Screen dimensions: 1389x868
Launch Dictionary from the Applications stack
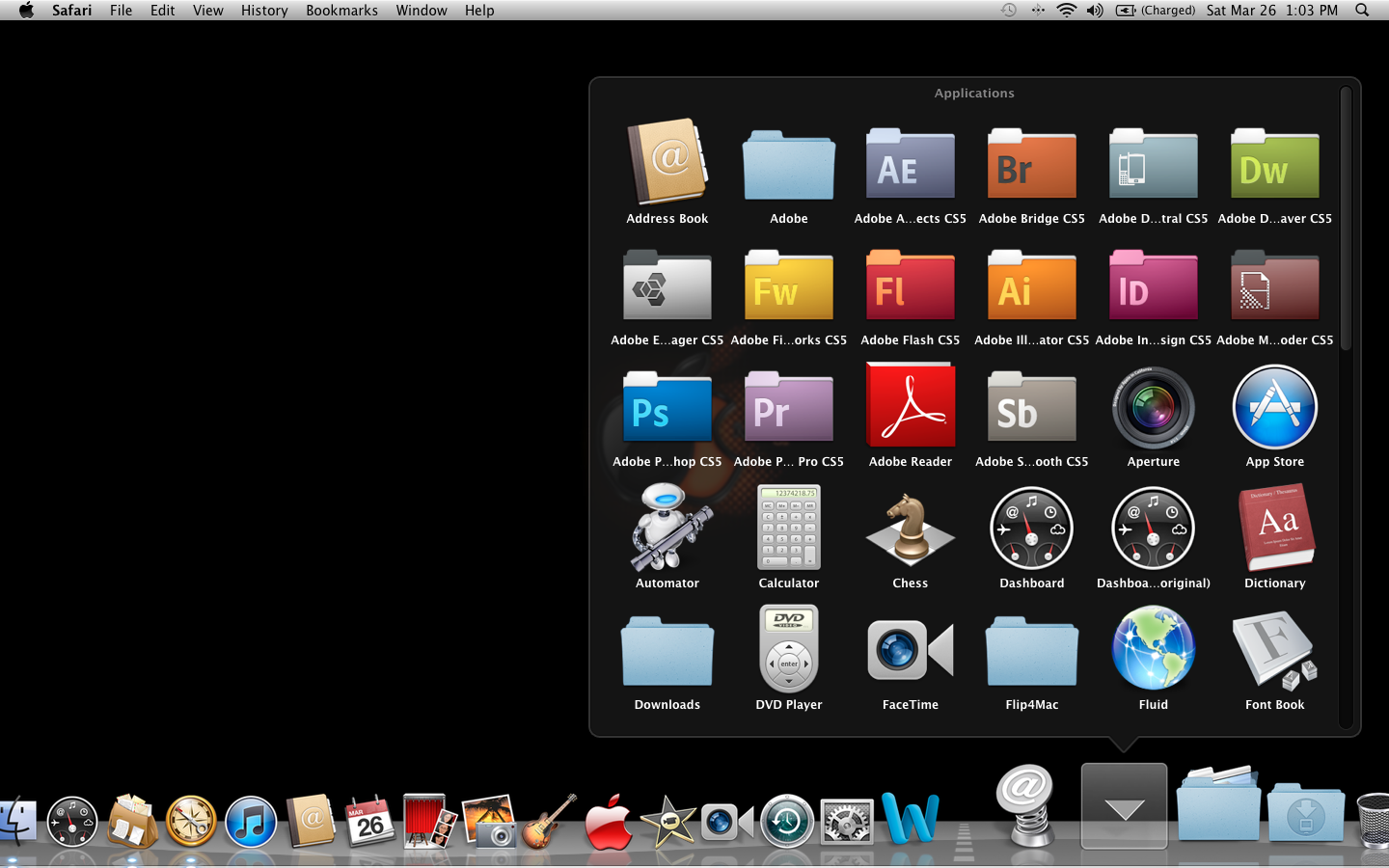tap(1275, 528)
